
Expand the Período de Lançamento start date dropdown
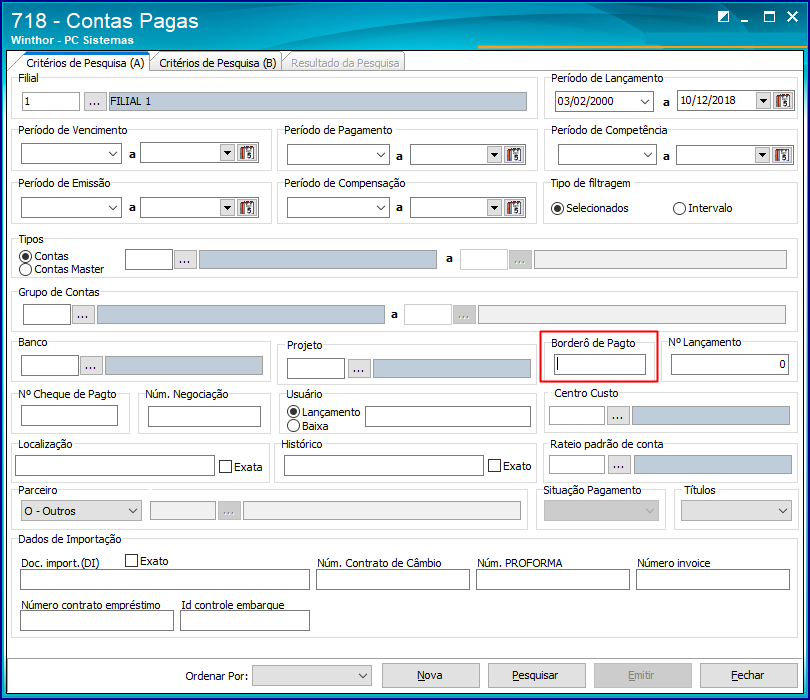[x=645, y=101]
